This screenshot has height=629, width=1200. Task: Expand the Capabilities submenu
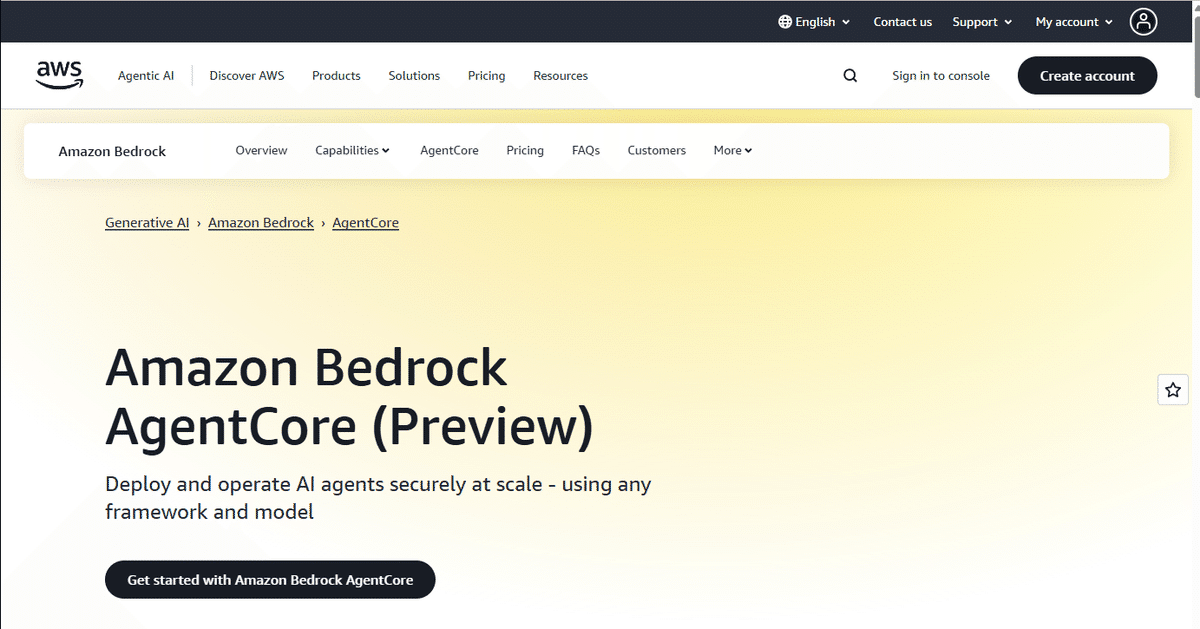[352, 151]
